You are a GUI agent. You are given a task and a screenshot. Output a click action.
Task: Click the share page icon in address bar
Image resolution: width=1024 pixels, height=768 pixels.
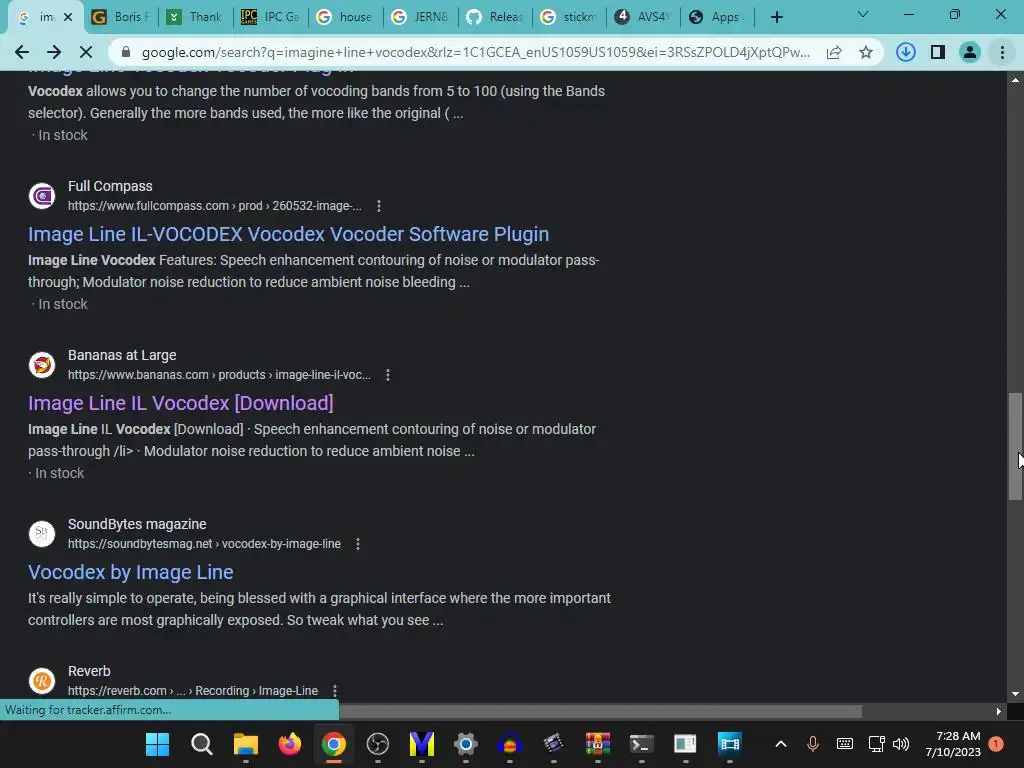834,52
